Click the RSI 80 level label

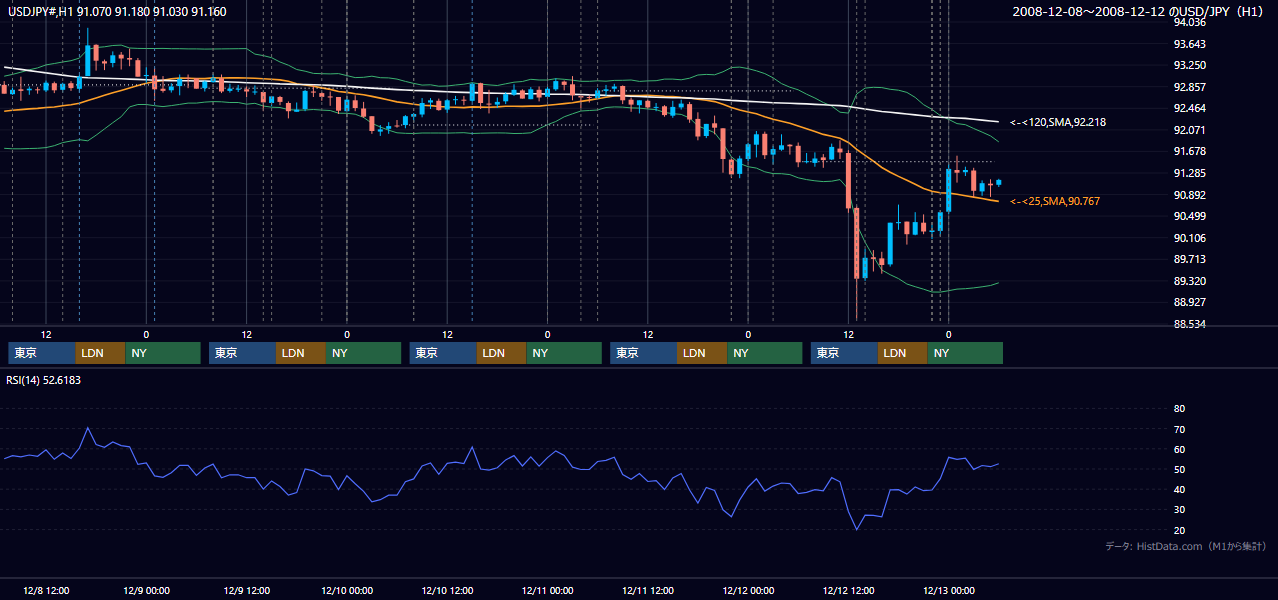(x=1179, y=409)
